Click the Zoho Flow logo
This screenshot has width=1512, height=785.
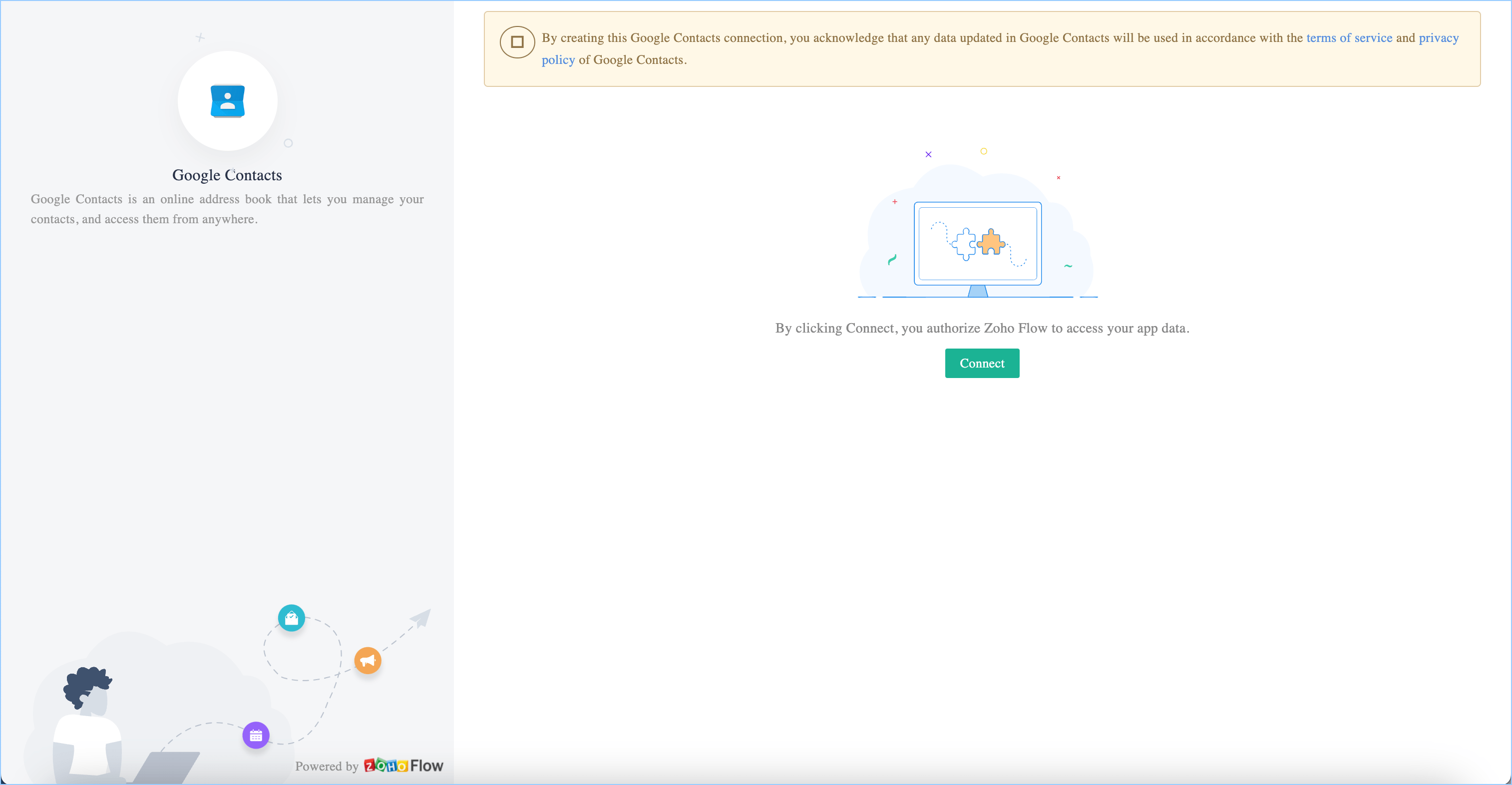403,766
